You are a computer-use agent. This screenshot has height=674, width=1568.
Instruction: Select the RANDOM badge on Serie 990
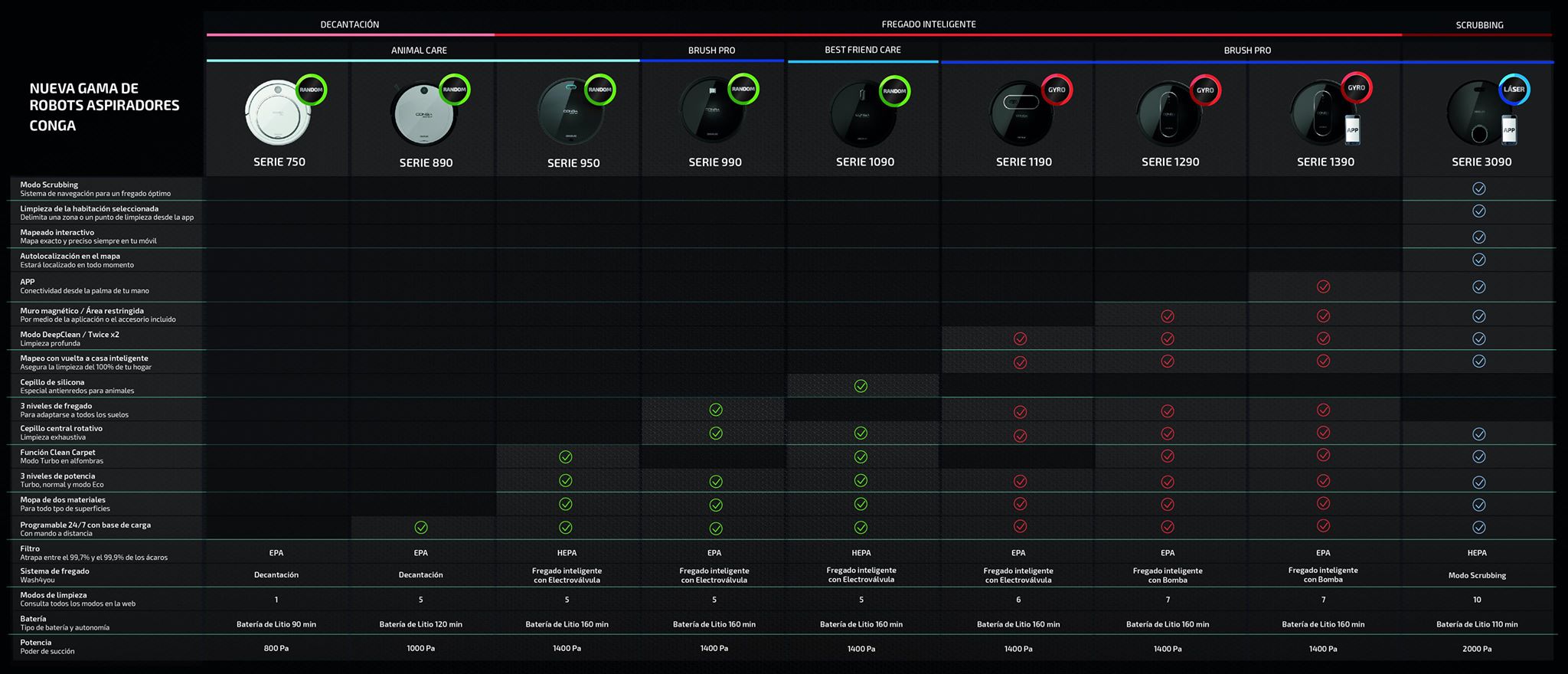743,89
